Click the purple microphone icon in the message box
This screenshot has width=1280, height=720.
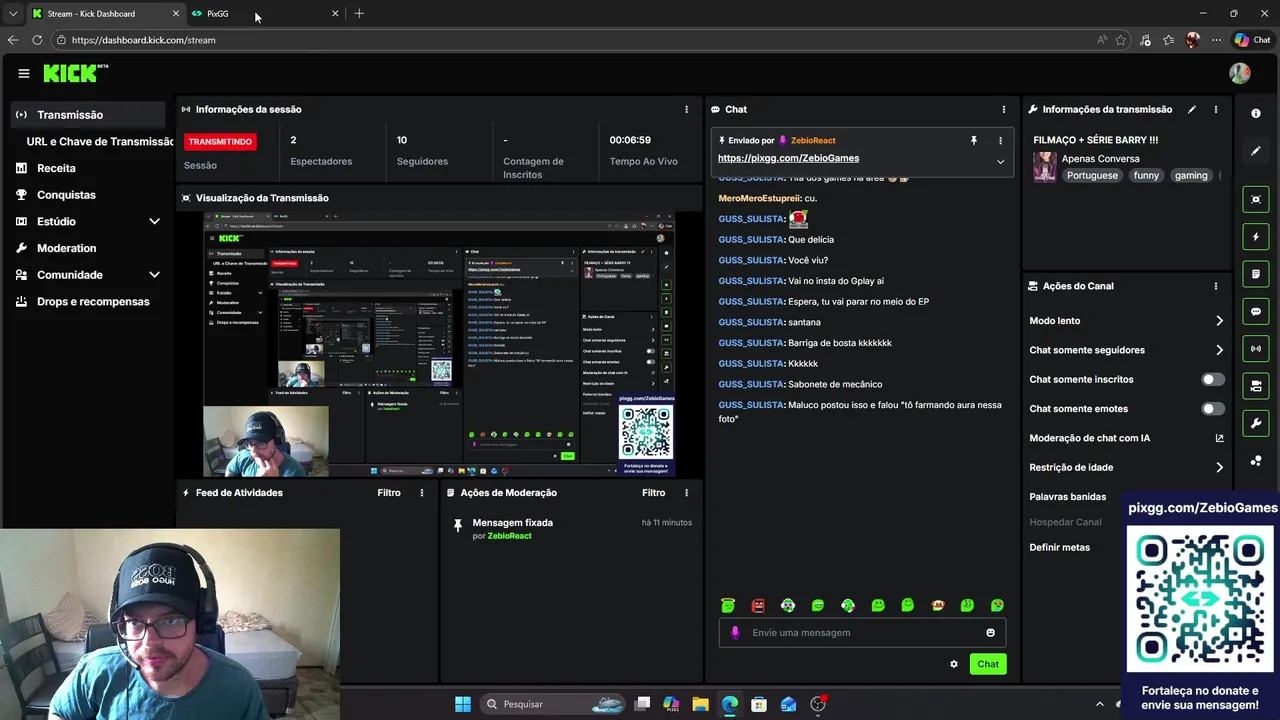tap(735, 632)
